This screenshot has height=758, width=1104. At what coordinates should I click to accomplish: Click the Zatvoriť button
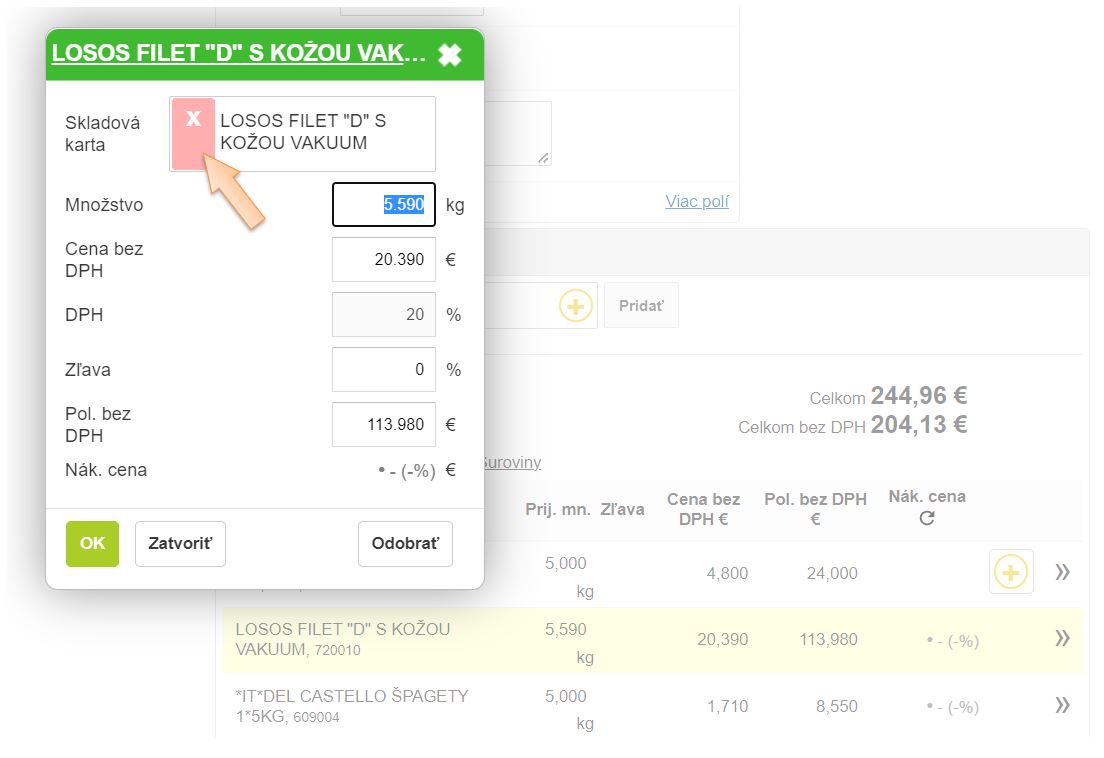(180, 544)
